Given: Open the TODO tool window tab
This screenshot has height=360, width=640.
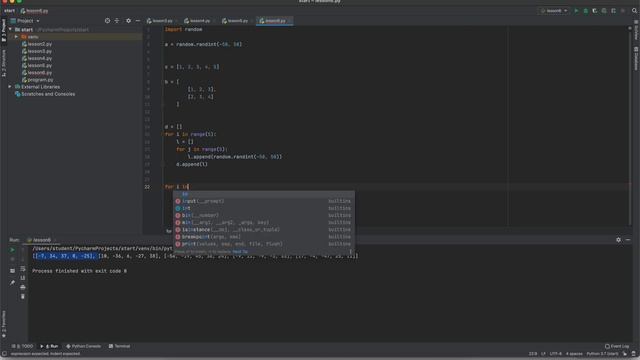Looking at the screenshot, I should point(22,346).
